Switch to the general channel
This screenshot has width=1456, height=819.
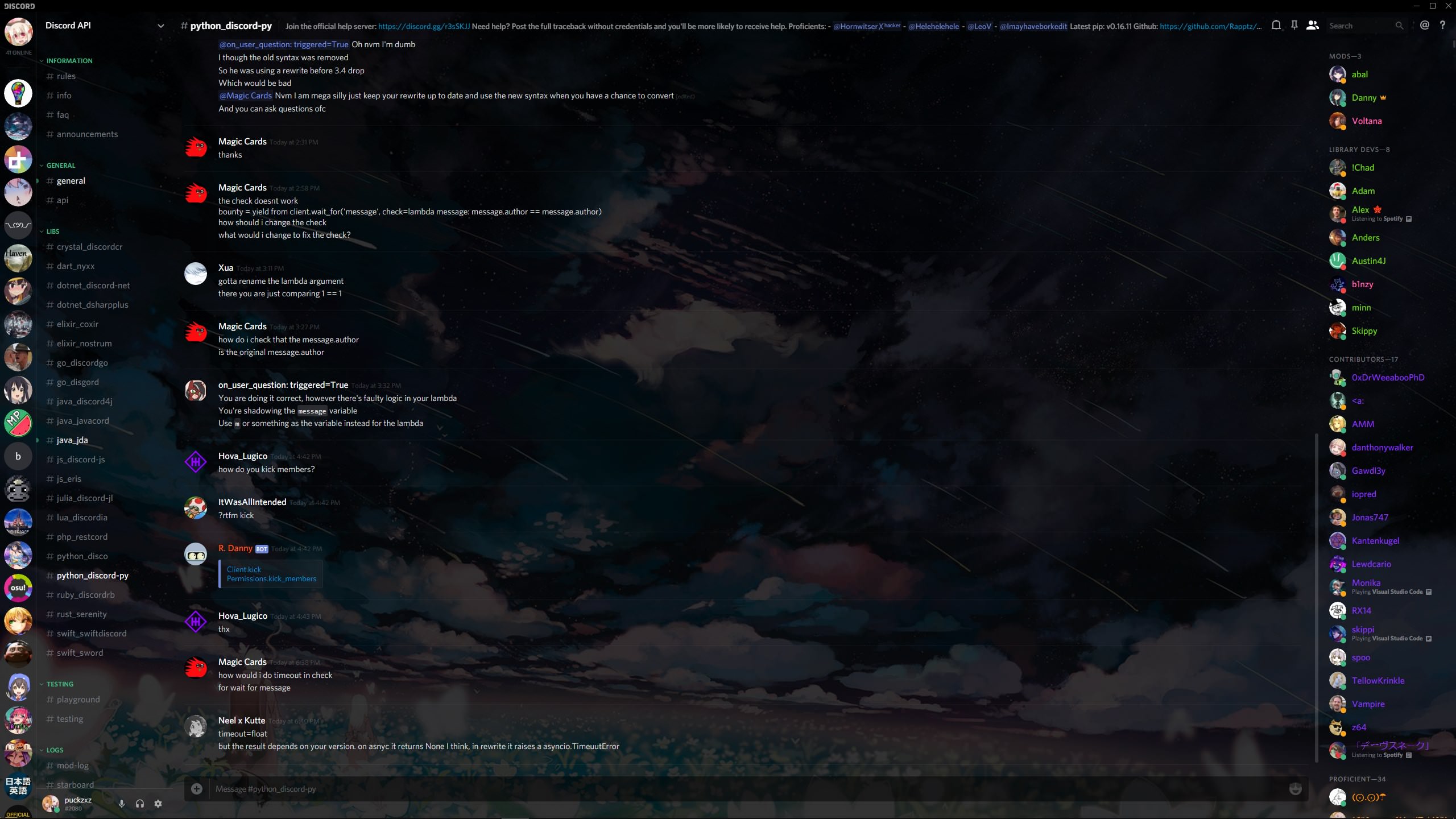[x=71, y=181]
